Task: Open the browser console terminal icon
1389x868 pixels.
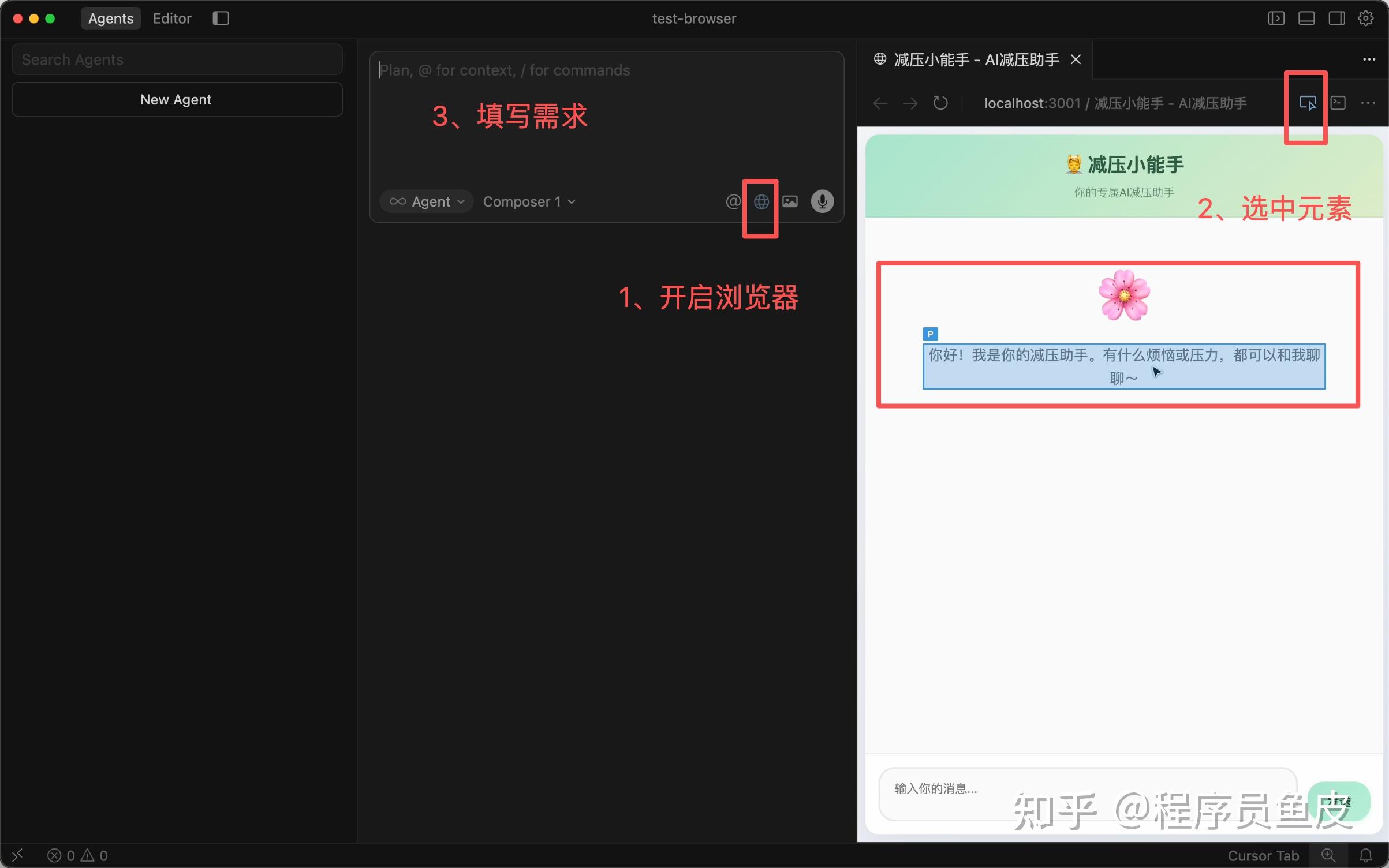Action: coord(1338,103)
